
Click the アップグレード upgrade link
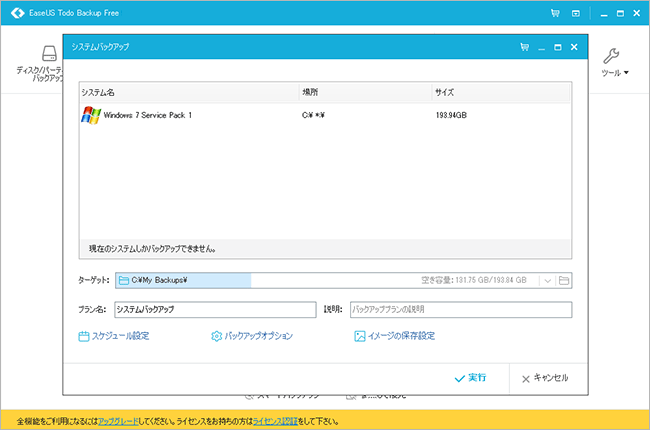click(118, 421)
